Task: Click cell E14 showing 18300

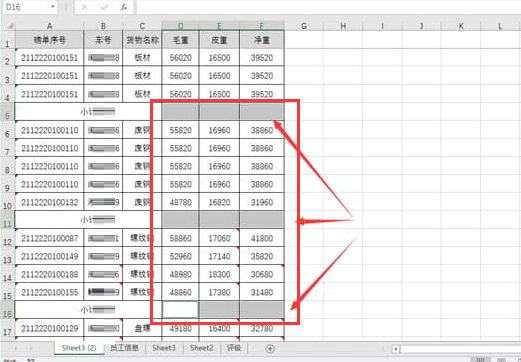Action: (219, 274)
